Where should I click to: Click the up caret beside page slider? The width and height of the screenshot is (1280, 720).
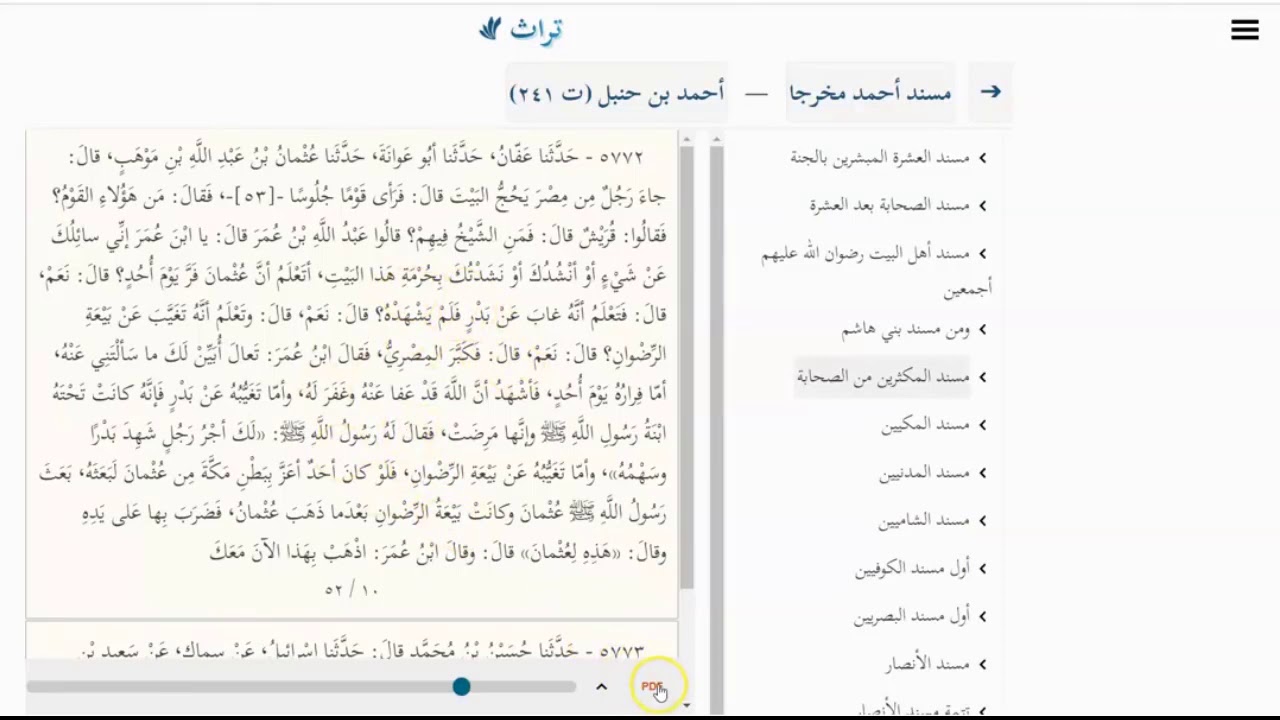click(x=601, y=687)
